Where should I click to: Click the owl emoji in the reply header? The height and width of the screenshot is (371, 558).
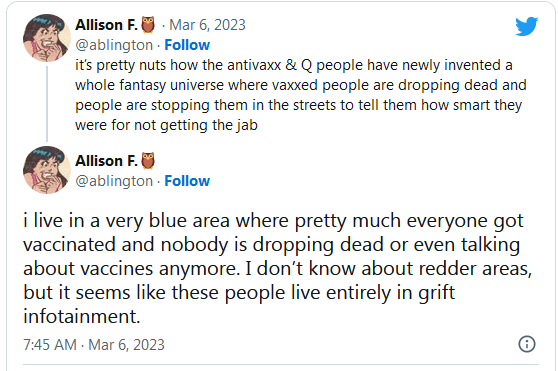pyautogui.click(x=148, y=161)
